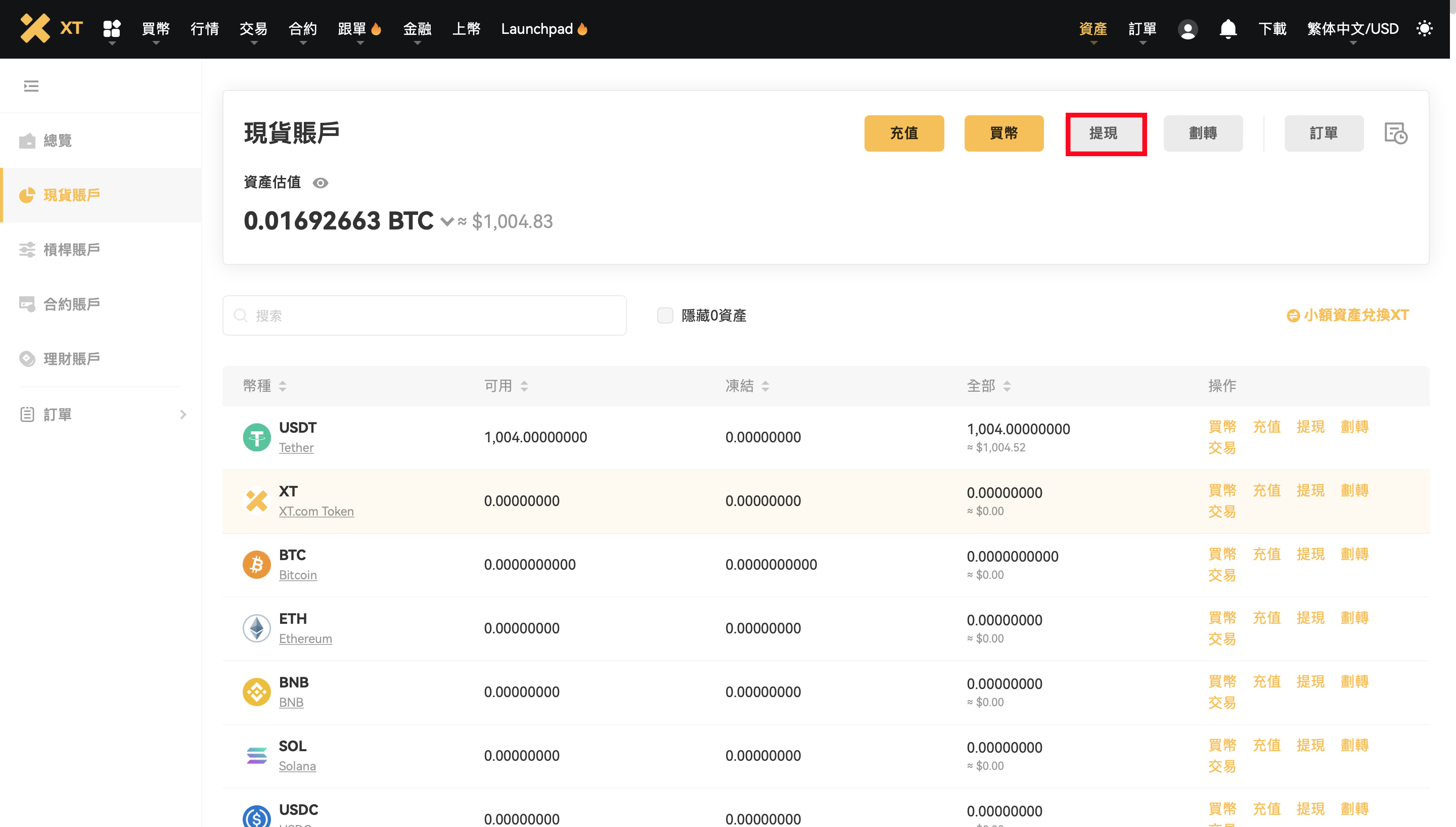Open history record icon beside 訂單 button
This screenshot has width=1456, height=827.
click(1396, 133)
